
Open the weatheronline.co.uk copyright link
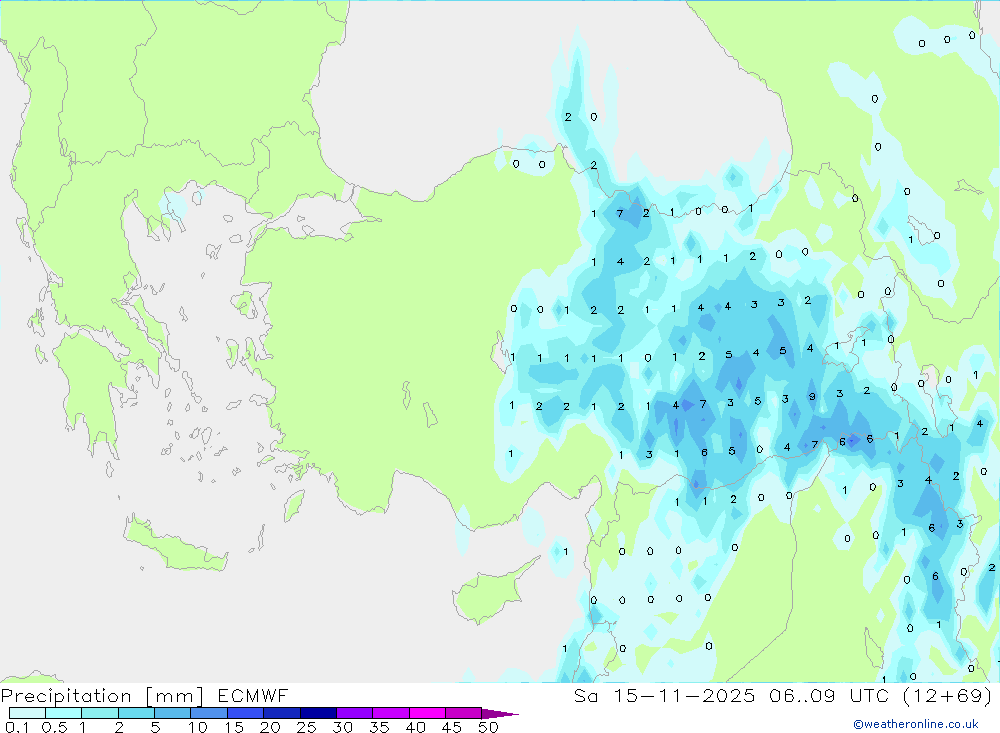(916, 724)
